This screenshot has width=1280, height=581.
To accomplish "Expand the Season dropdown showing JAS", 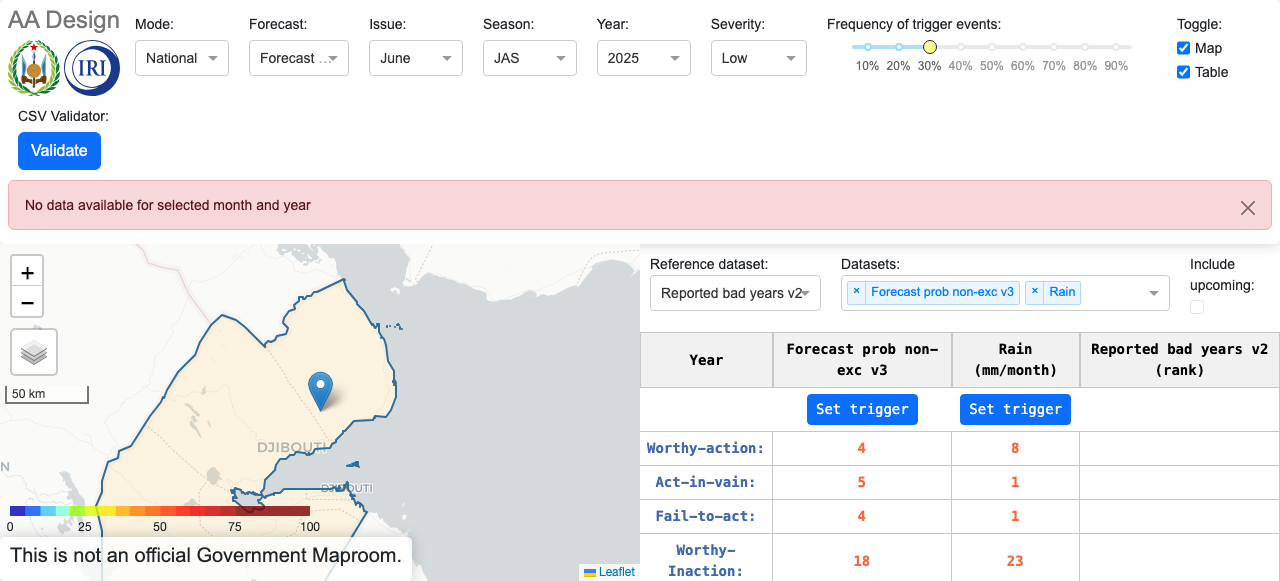I will pos(529,58).
